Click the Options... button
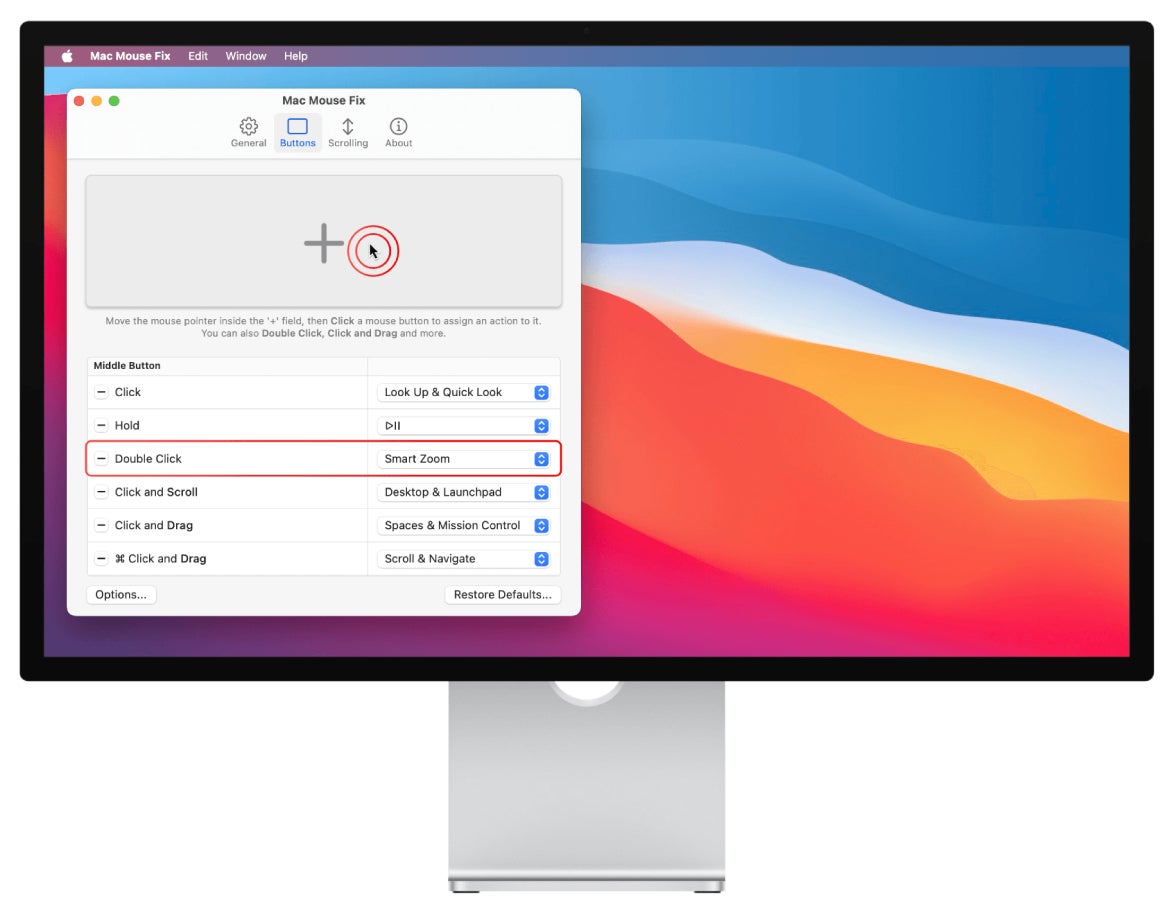The width and height of the screenshot is (1174, 900). click(x=121, y=595)
